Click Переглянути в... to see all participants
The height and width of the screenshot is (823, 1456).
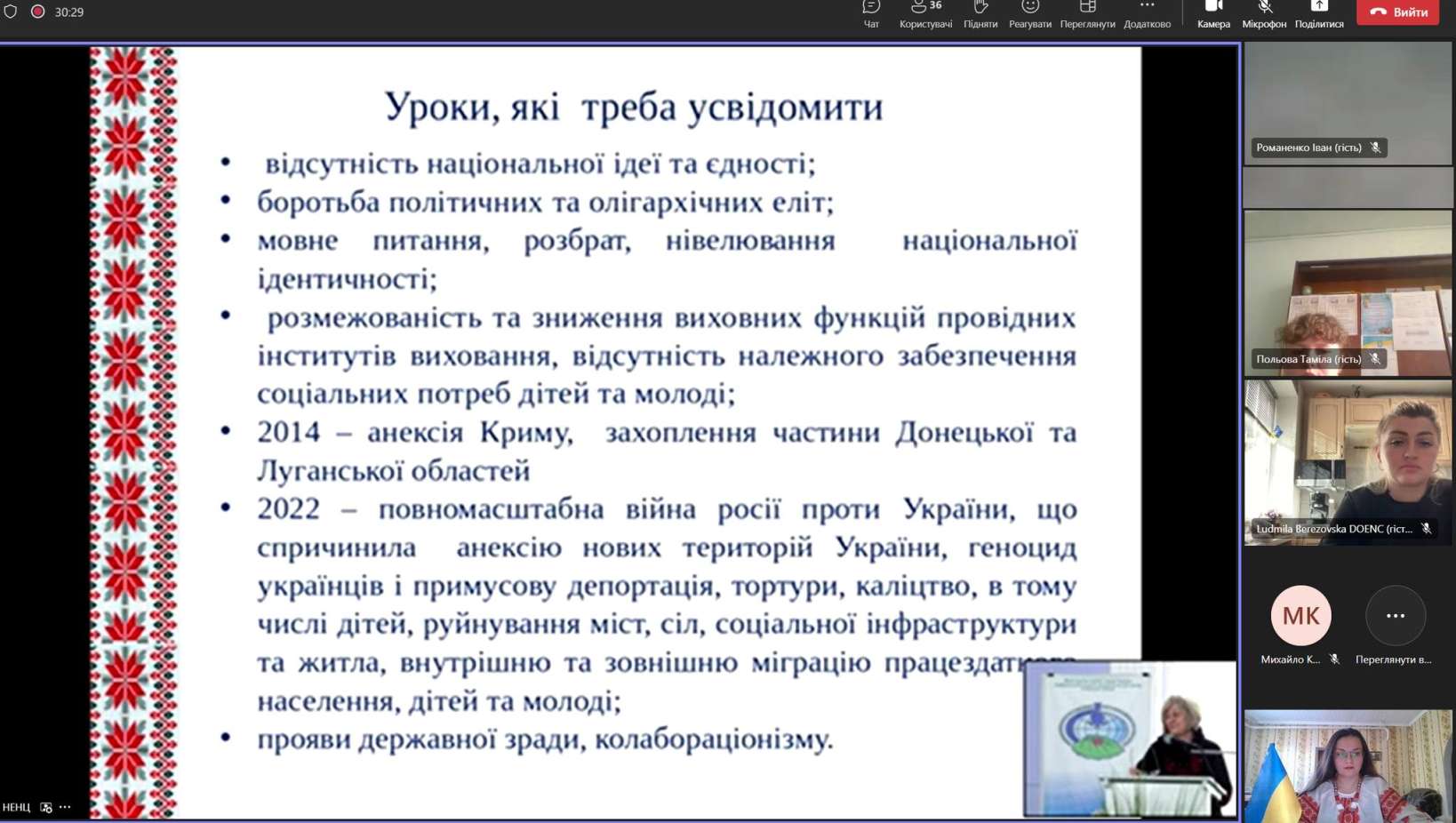click(x=1395, y=616)
